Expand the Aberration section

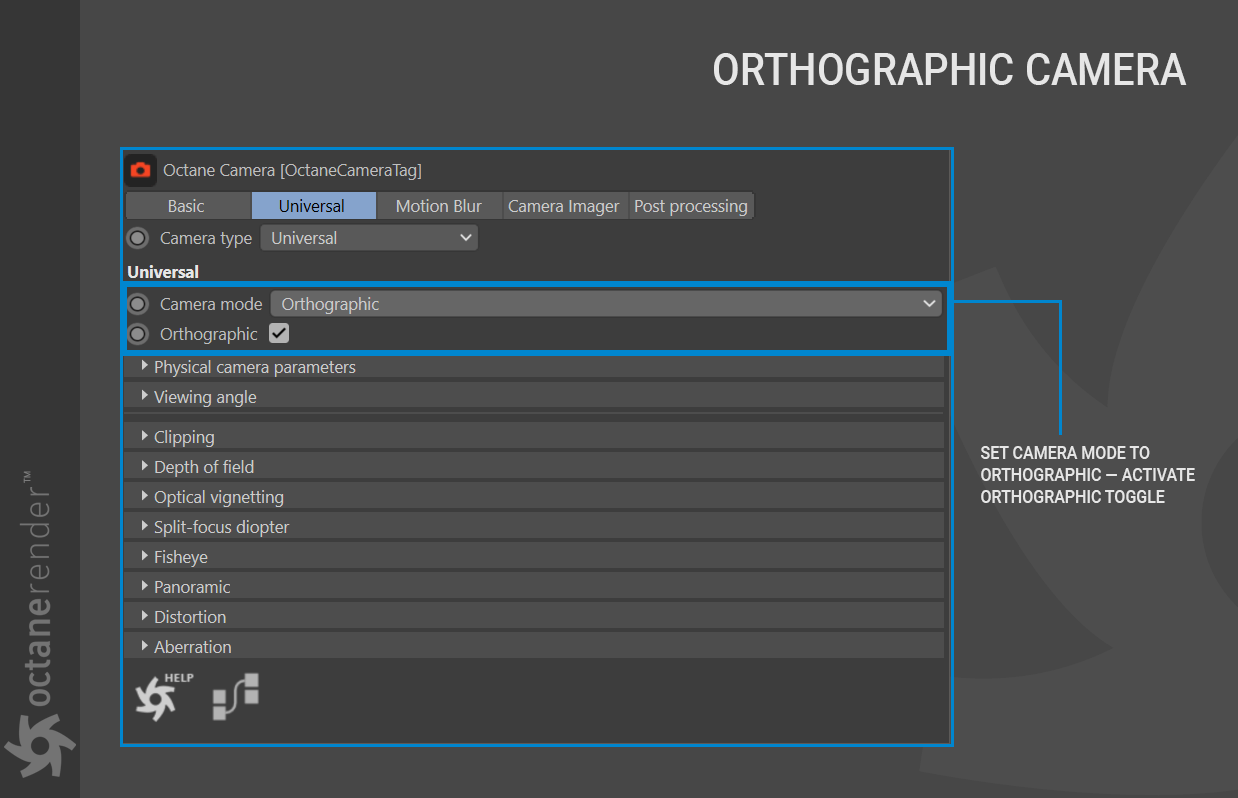(x=534, y=647)
